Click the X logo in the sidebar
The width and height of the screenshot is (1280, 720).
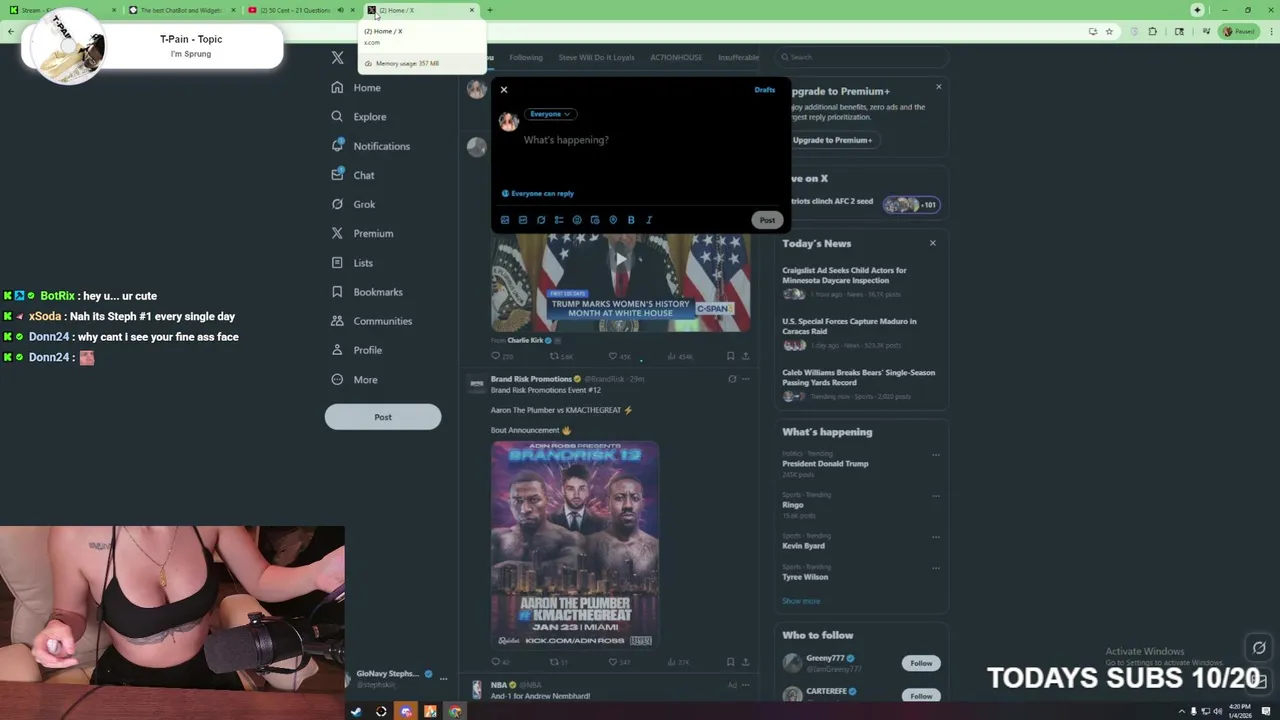338,58
